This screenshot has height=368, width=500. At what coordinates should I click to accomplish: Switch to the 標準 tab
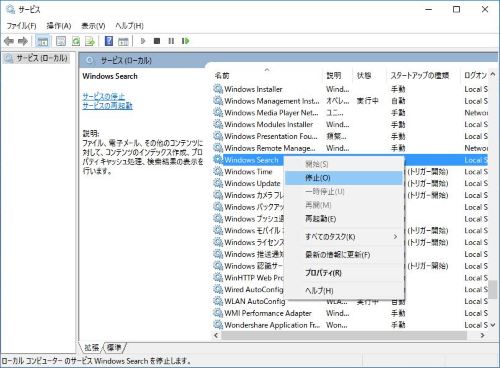114,348
